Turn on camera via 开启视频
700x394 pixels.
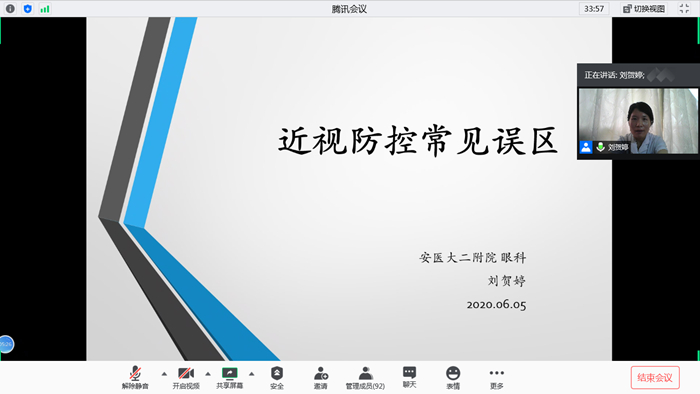pos(186,377)
